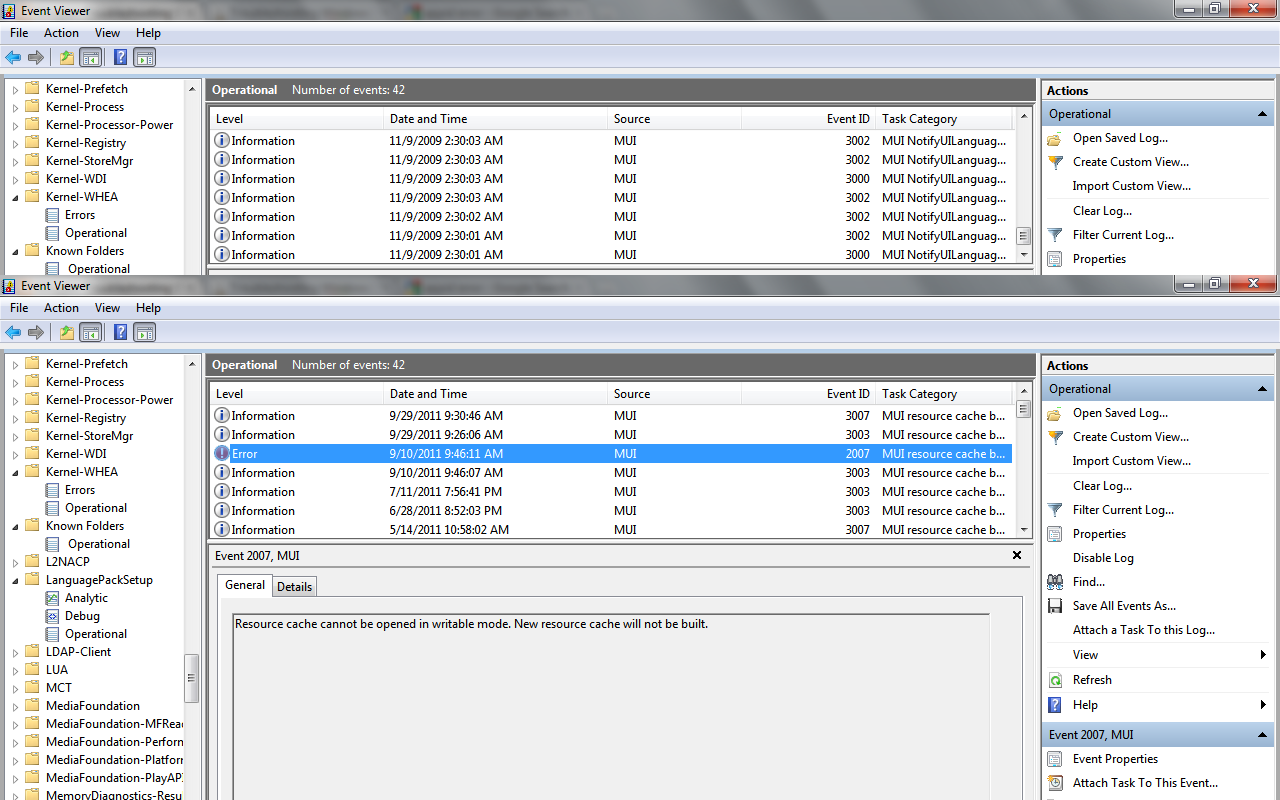
Task: Open the File menu in the lower Event Viewer
Action: click(19, 308)
